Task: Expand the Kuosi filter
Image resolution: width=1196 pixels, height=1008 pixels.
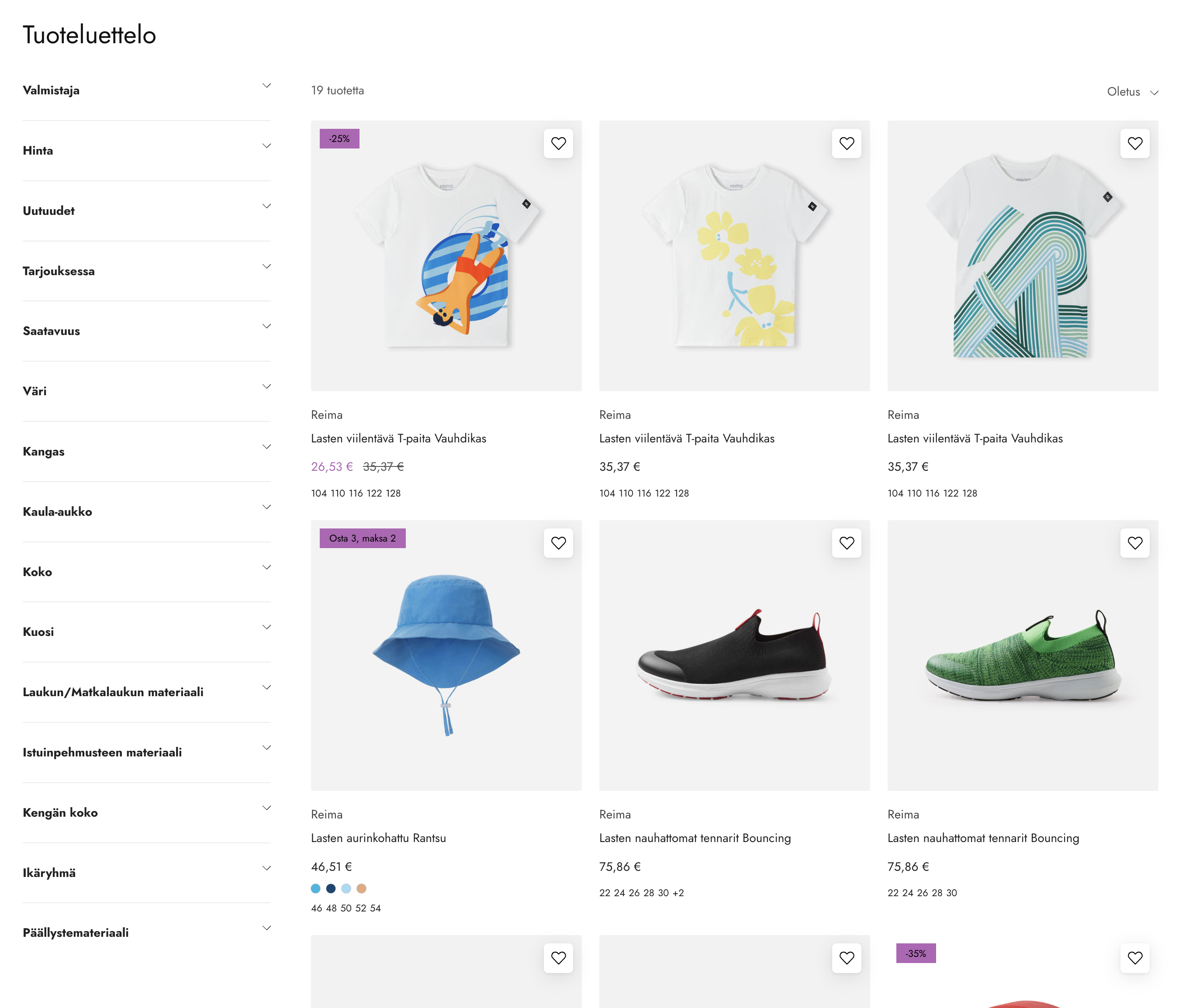Action: pyautogui.click(x=147, y=632)
